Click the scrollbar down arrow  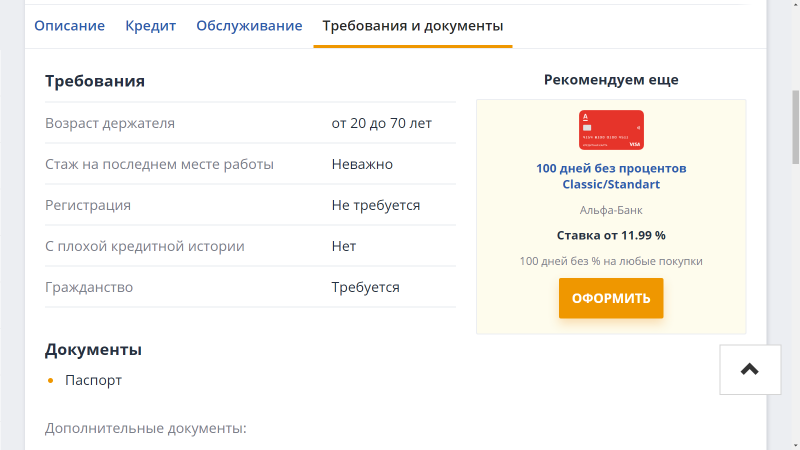pyautogui.click(x=795, y=445)
